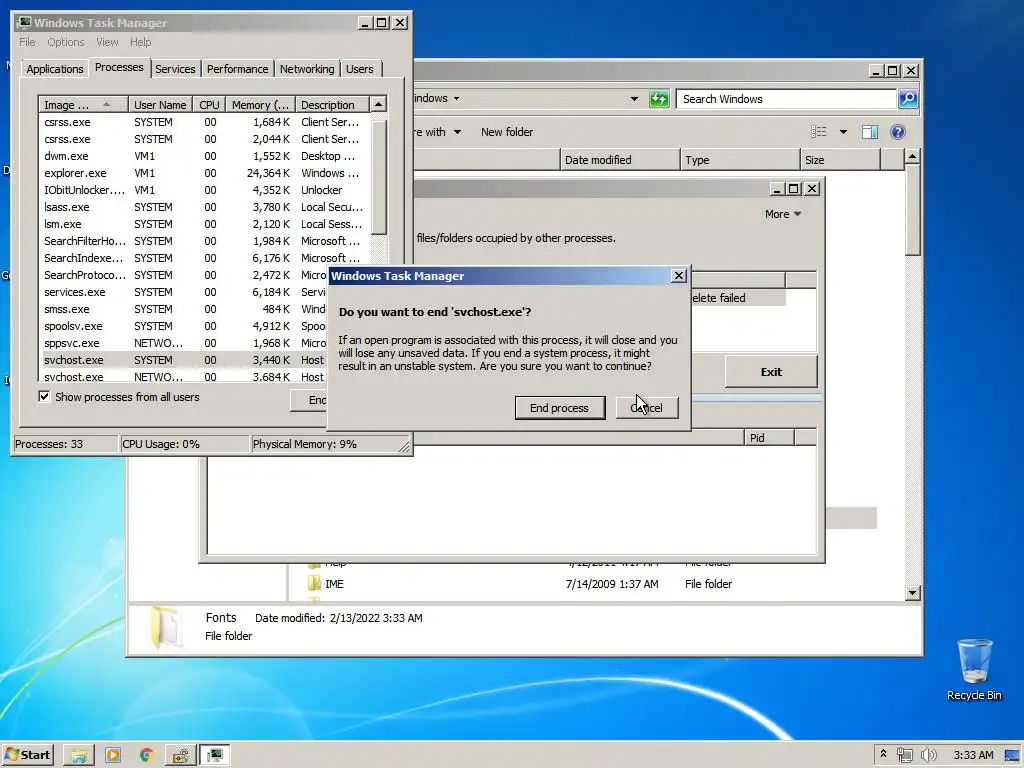Viewport: 1024px width, 768px height.
Task: Click Pid column header in Unlocker
Action: tap(769, 438)
